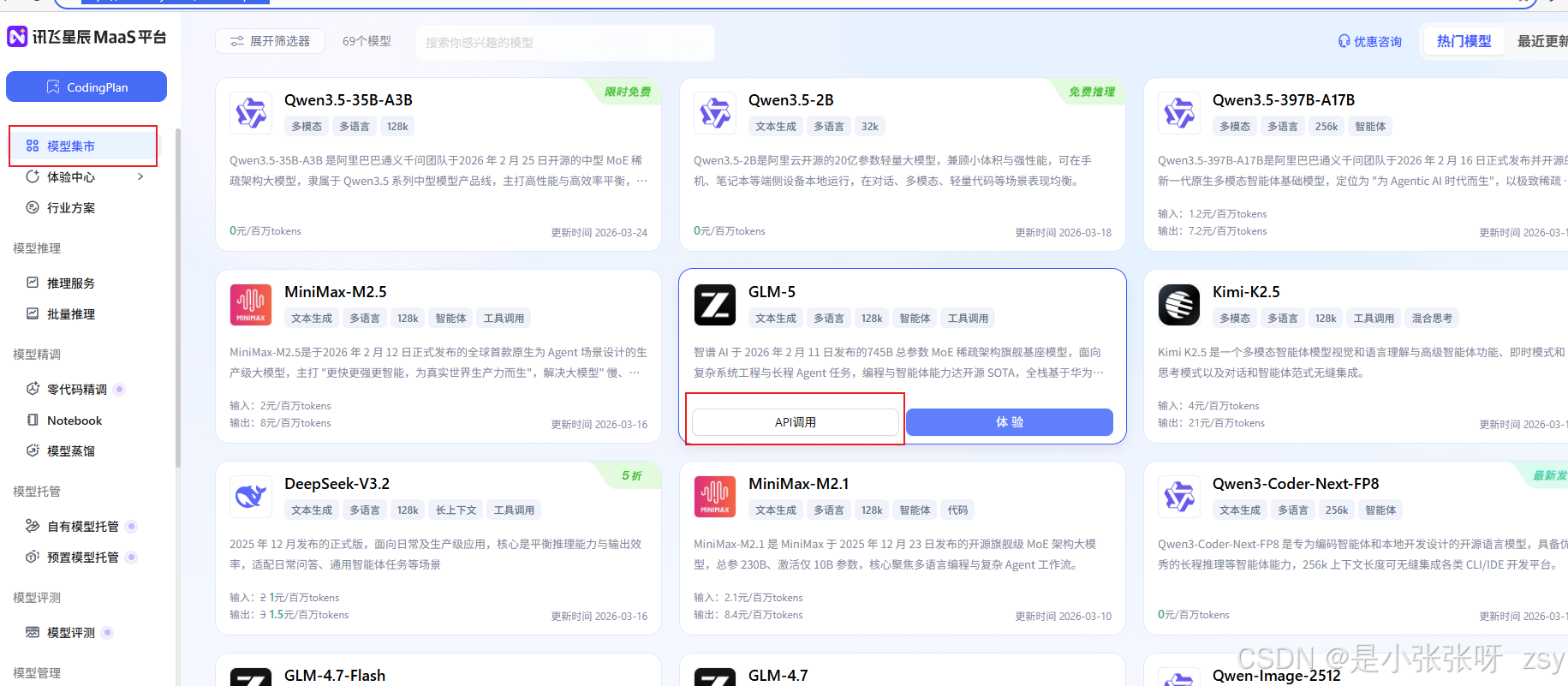Open the GLM-4.7 model title

[x=778, y=676]
